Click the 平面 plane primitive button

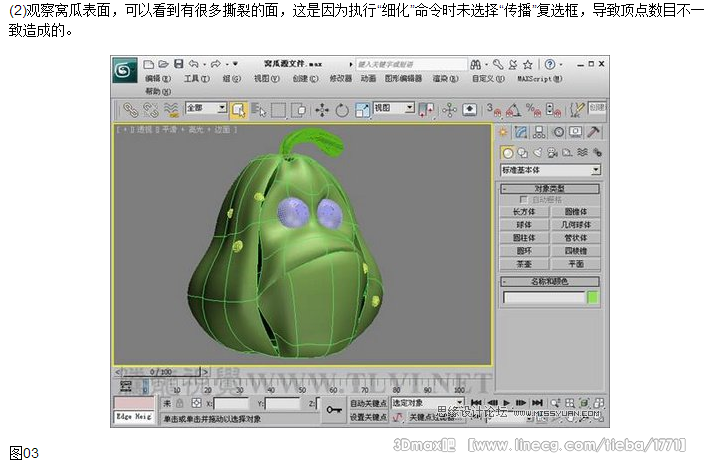pos(576,264)
